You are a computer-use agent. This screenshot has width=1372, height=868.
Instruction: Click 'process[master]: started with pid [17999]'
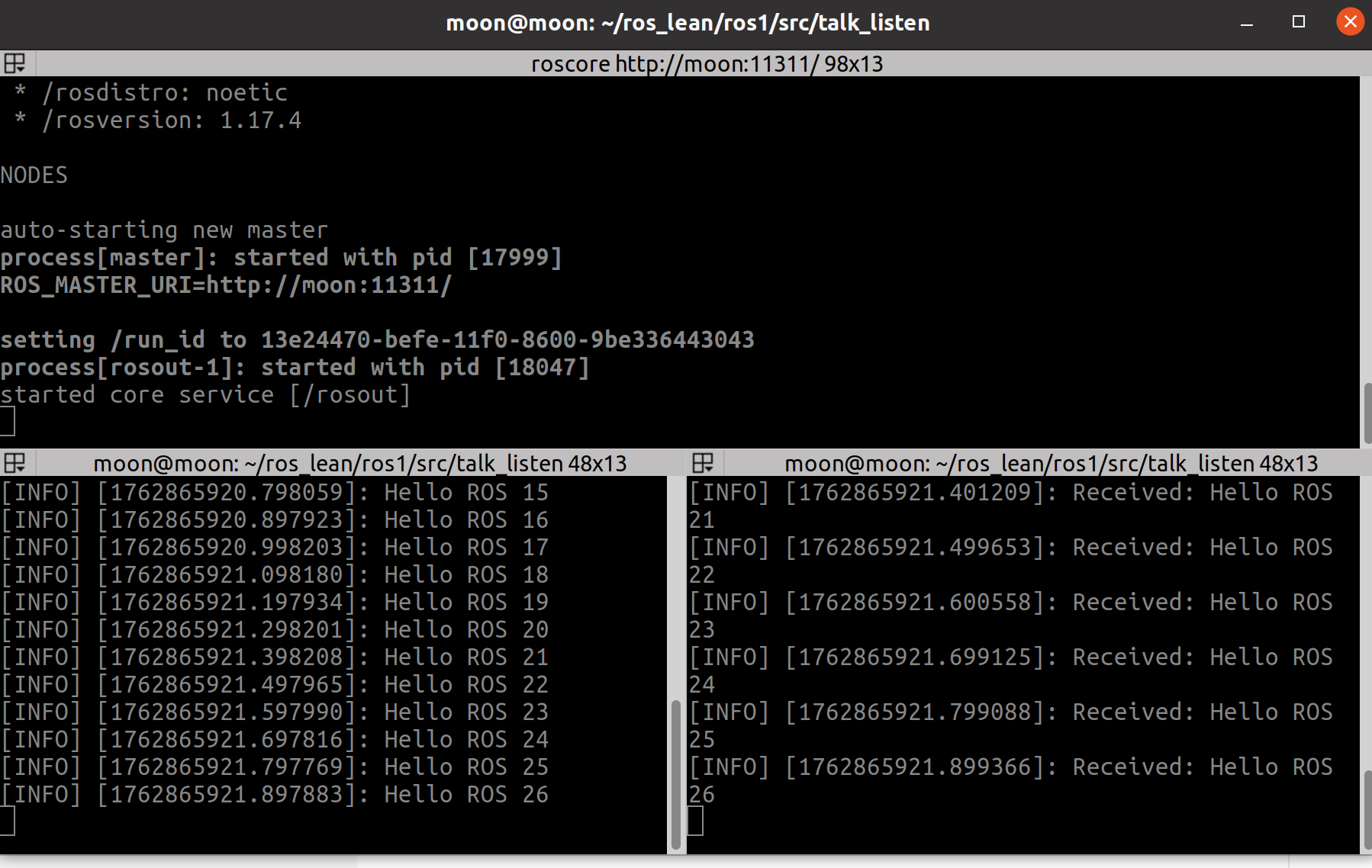[282, 257]
